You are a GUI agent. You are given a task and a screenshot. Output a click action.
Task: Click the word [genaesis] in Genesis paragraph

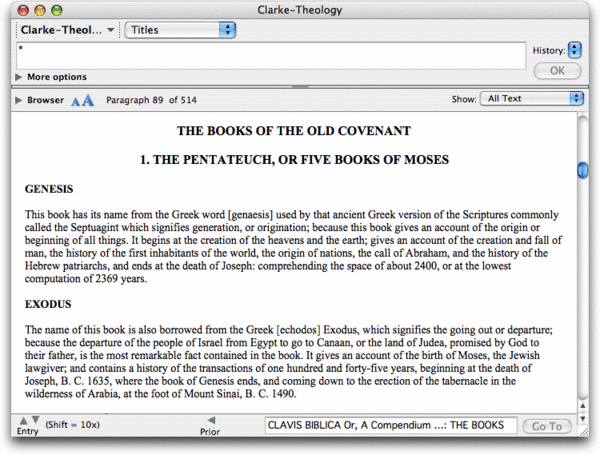(250, 215)
